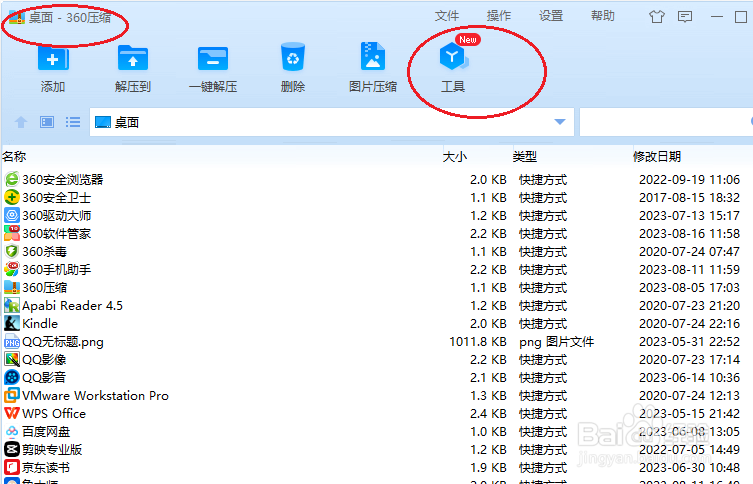This screenshot has width=753, height=484.
Task: Click the VMware Workstation Pro icon
Action: coord(12,395)
